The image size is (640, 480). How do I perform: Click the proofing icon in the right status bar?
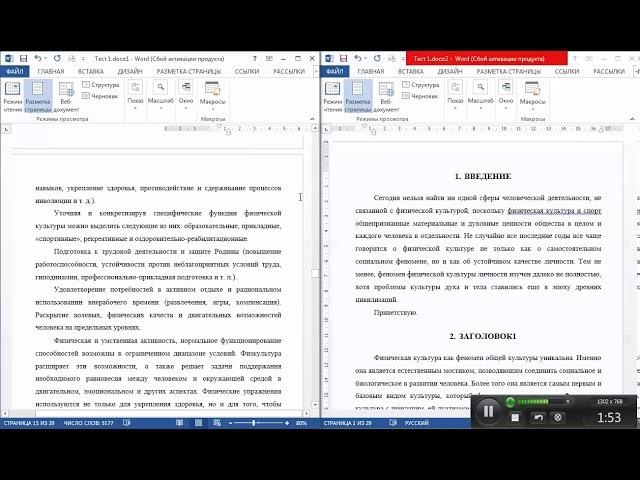click(393, 423)
